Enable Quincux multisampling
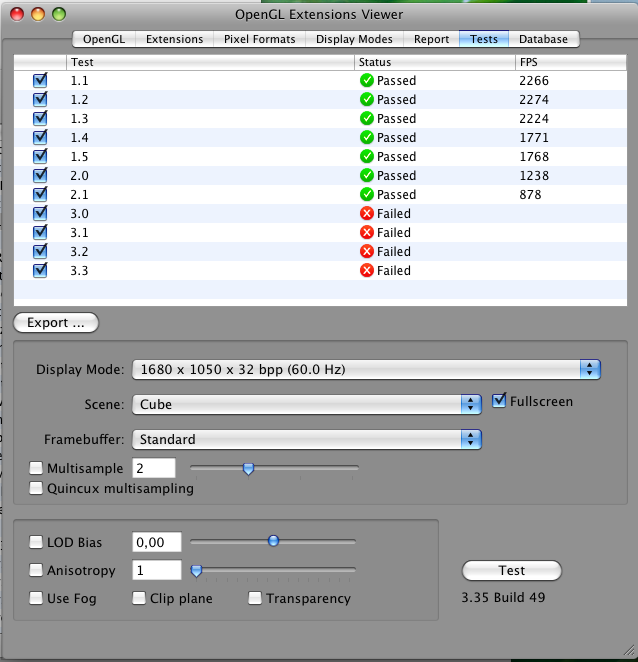This screenshot has height=662, width=638. (x=36, y=488)
